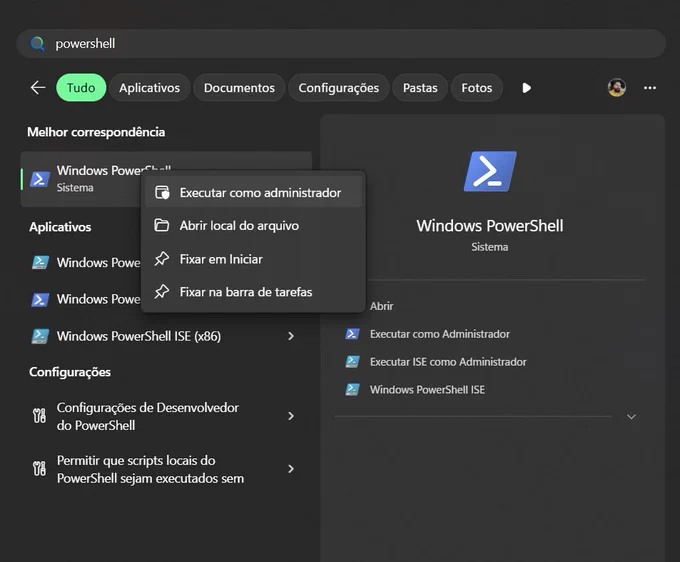This screenshot has height=562, width=680.
Task: Click PowerShell icon in best match row
Action: click(x=40, y=179)
